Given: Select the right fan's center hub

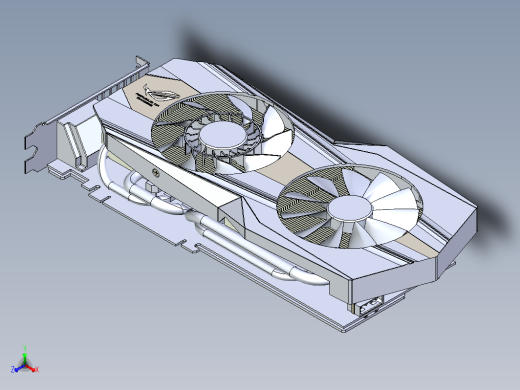Looking at the screenshot, I should point(350,209).
